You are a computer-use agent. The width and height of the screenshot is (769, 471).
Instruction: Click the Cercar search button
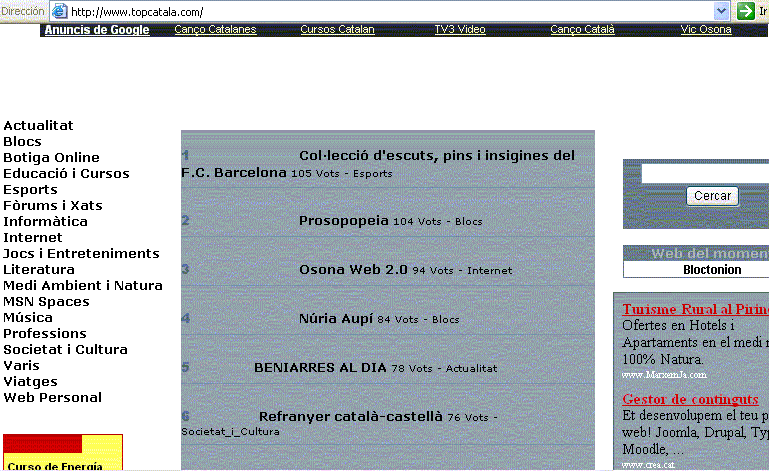(712, 196)
